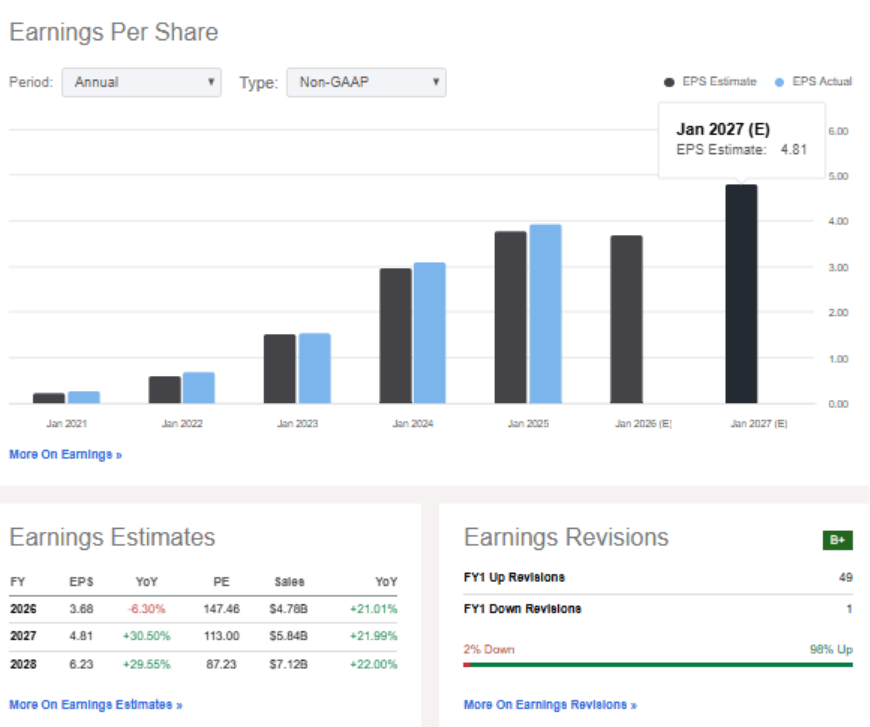Click the Jan 2026 (E) estimate bar
This screenshot has width=870, height=727.
[625, 320]
